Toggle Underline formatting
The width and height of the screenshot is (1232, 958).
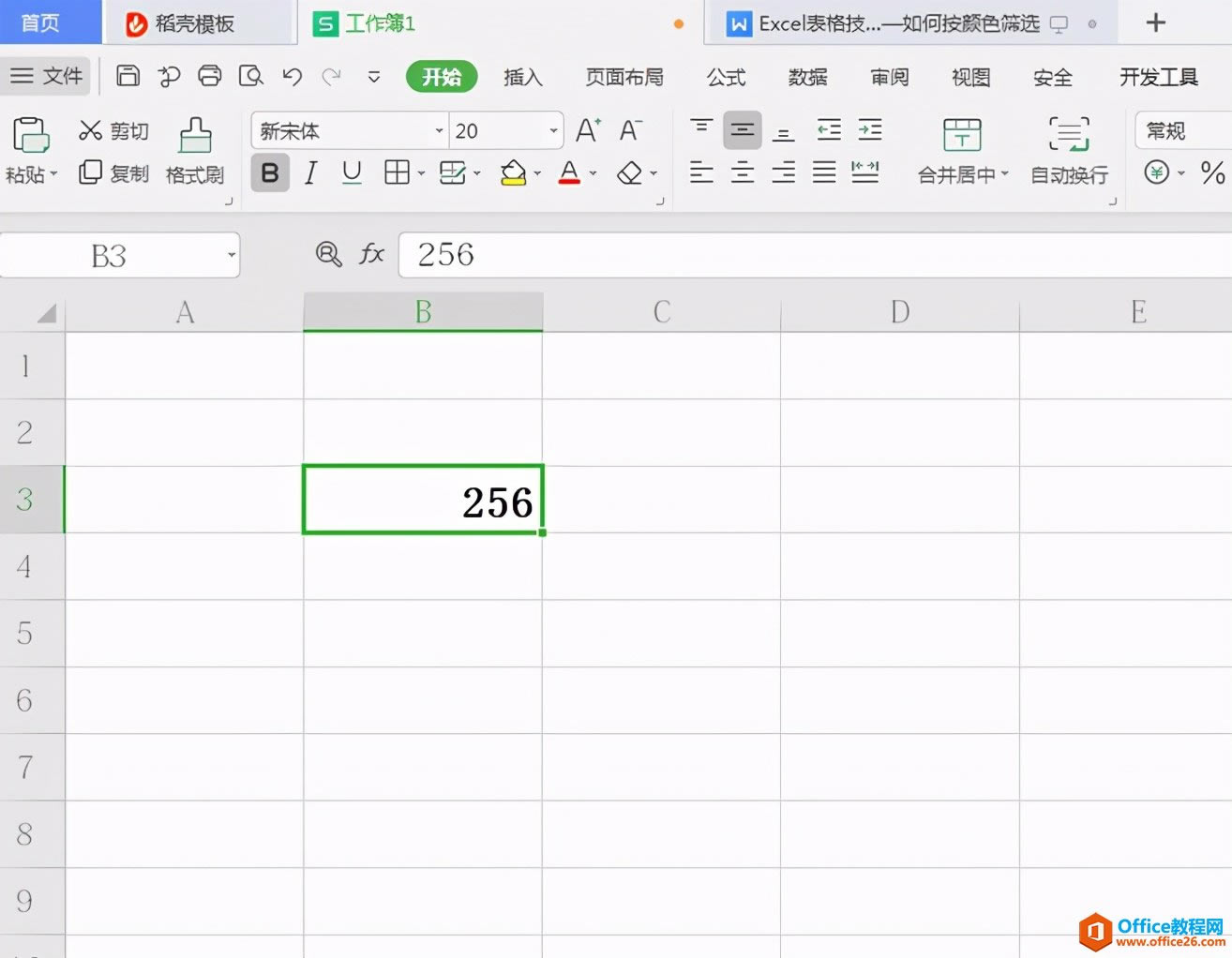click(352, 172)
